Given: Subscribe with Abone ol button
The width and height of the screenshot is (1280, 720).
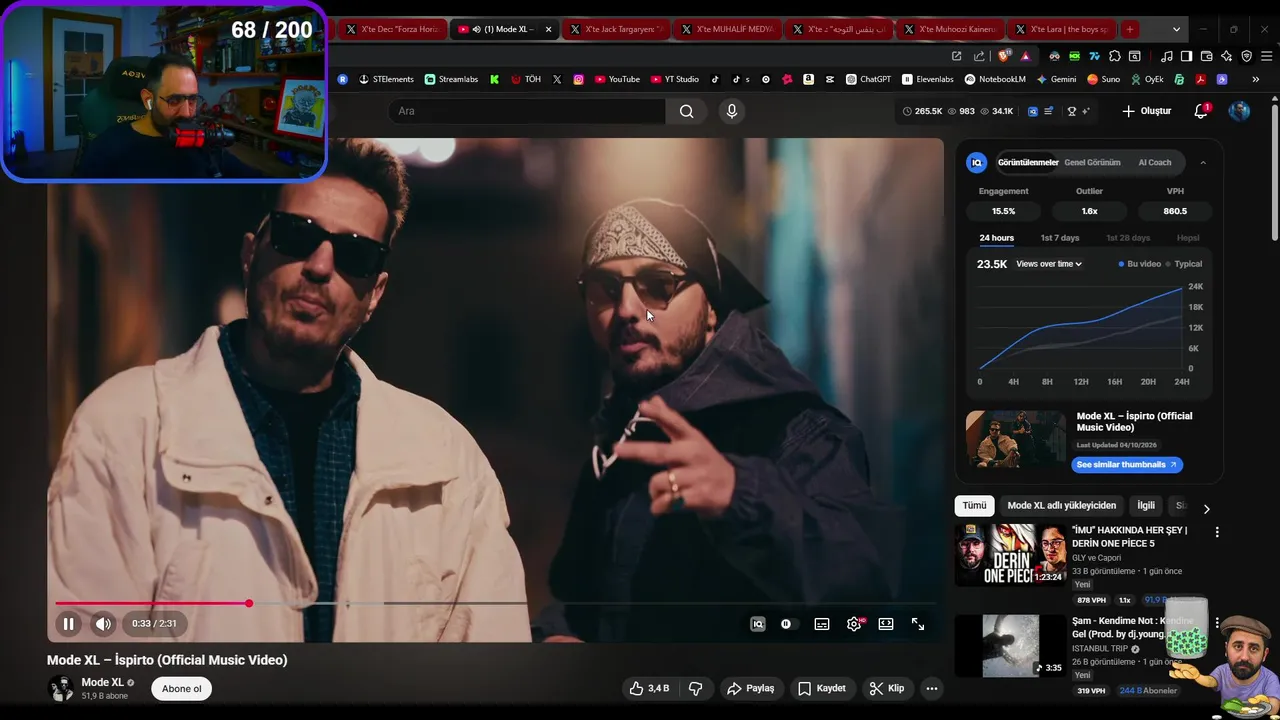Looking at the screenshot, I should click(182, 688).
